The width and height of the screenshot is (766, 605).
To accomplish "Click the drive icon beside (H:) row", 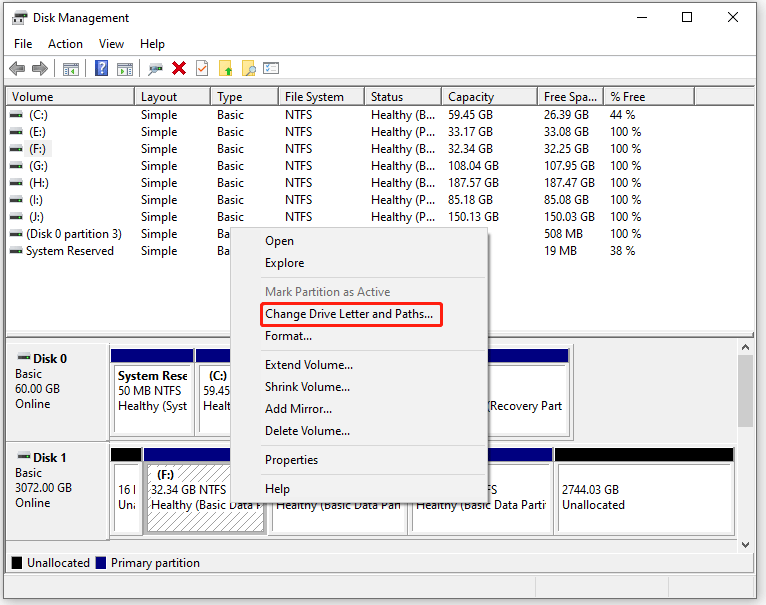I will click(x=16, y=183).
